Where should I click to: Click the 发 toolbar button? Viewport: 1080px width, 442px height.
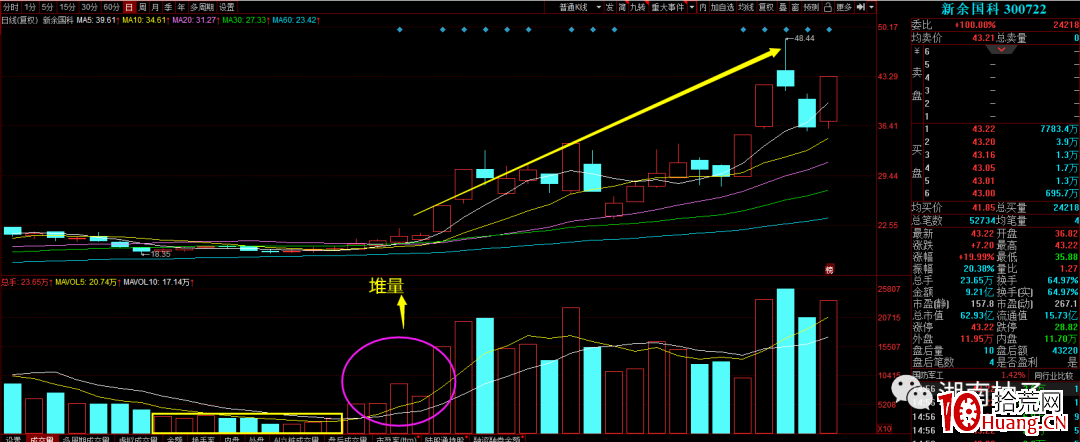610,8
